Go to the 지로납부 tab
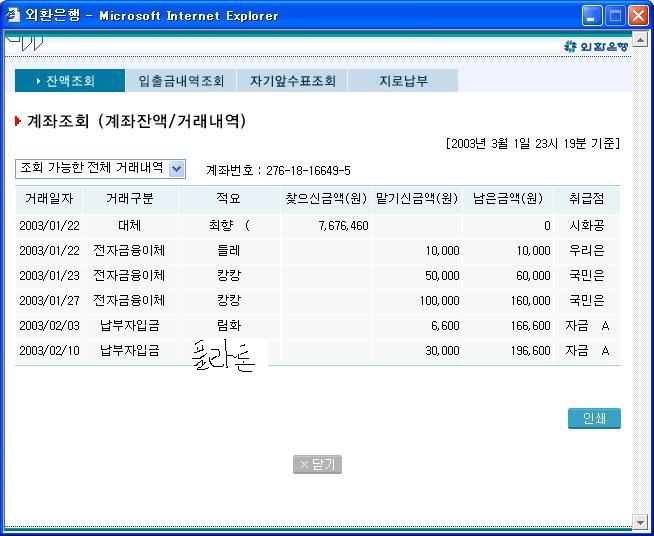Viewport: 654px width, 536px height. click(403, 81)
